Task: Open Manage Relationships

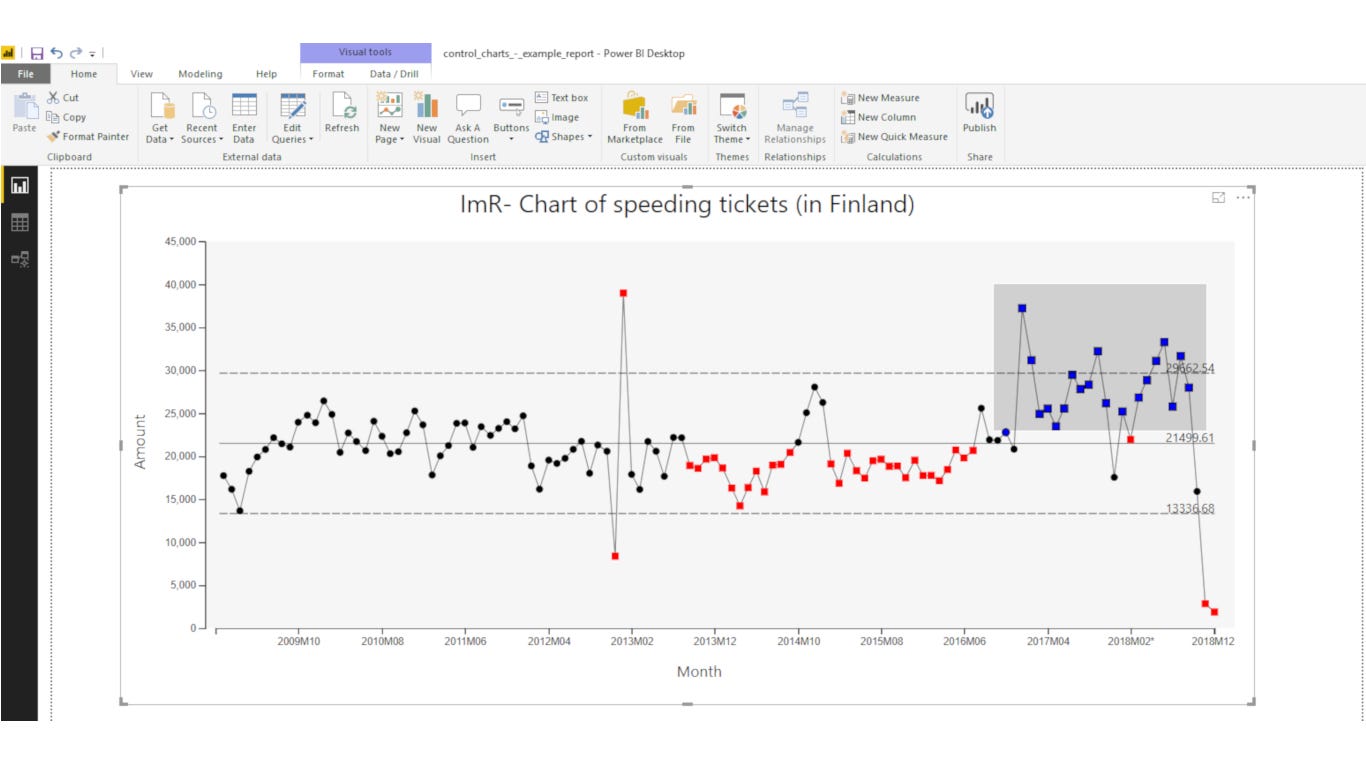Action: [793, 117]
